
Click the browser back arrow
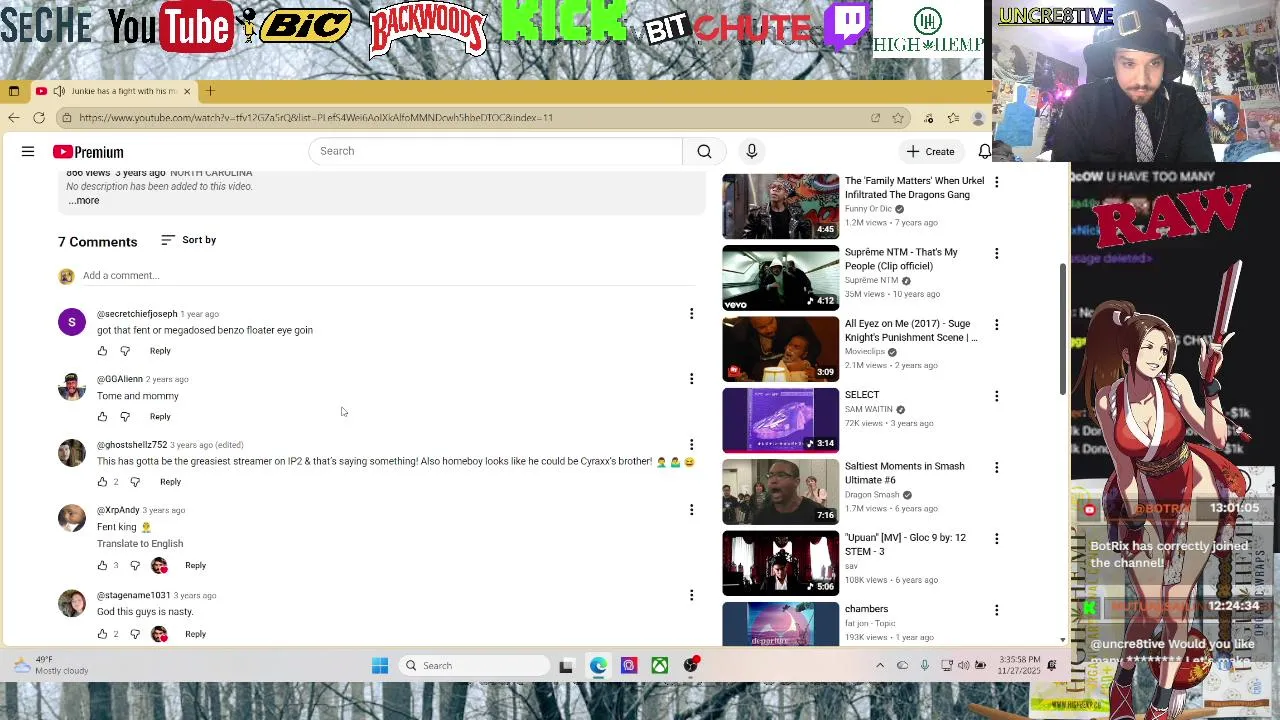[13, 118]
